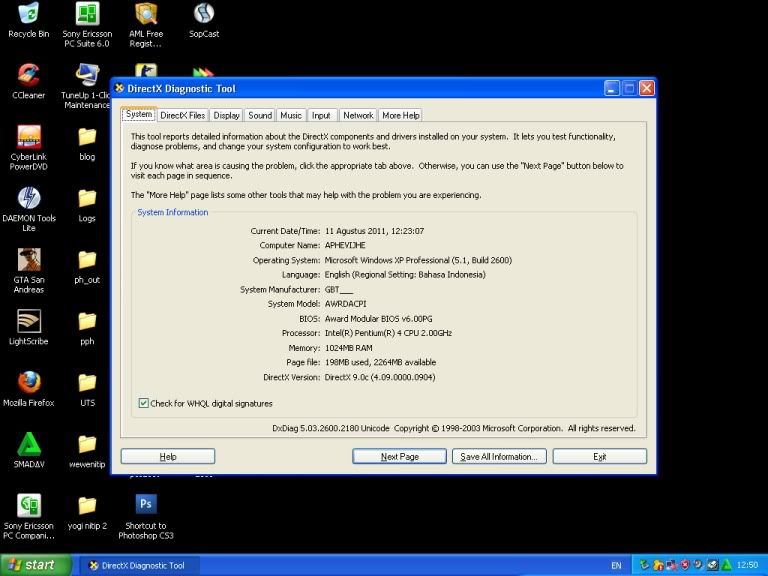Screen dimensions: 768x576
Task: Launch the SopCast desktop shortcut
Action: (204, 21)
